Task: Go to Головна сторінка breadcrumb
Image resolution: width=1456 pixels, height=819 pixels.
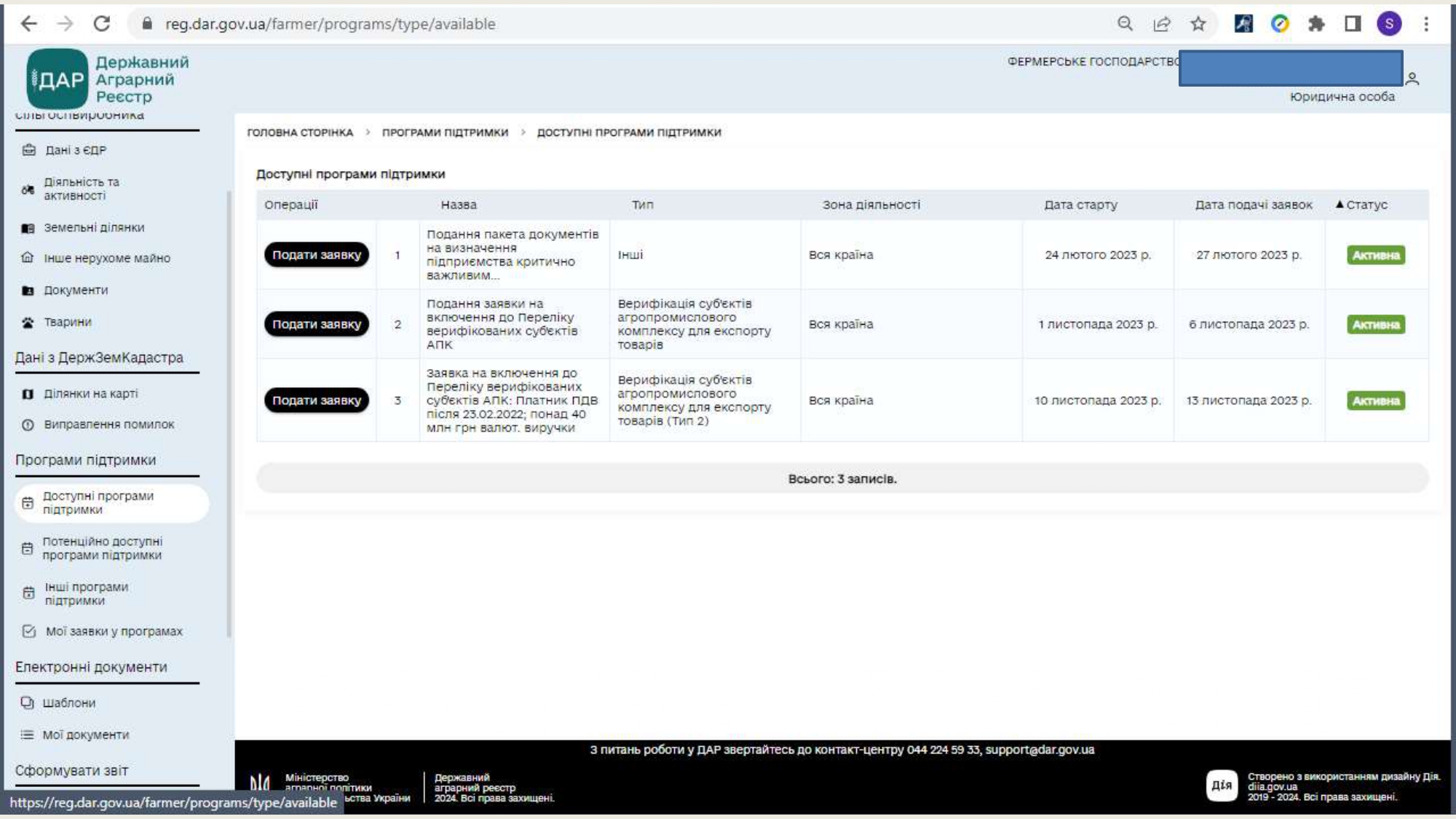Action: [x=300, y=132]
